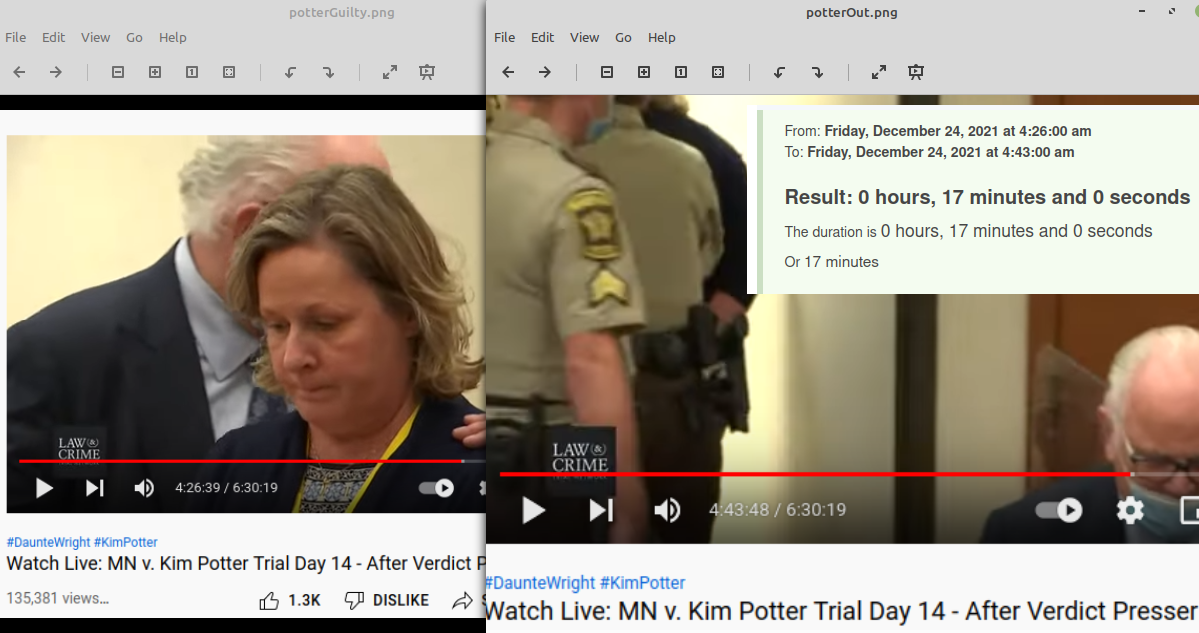Rotate potterGuilty.png counterclockwise

tap(291, 72)
